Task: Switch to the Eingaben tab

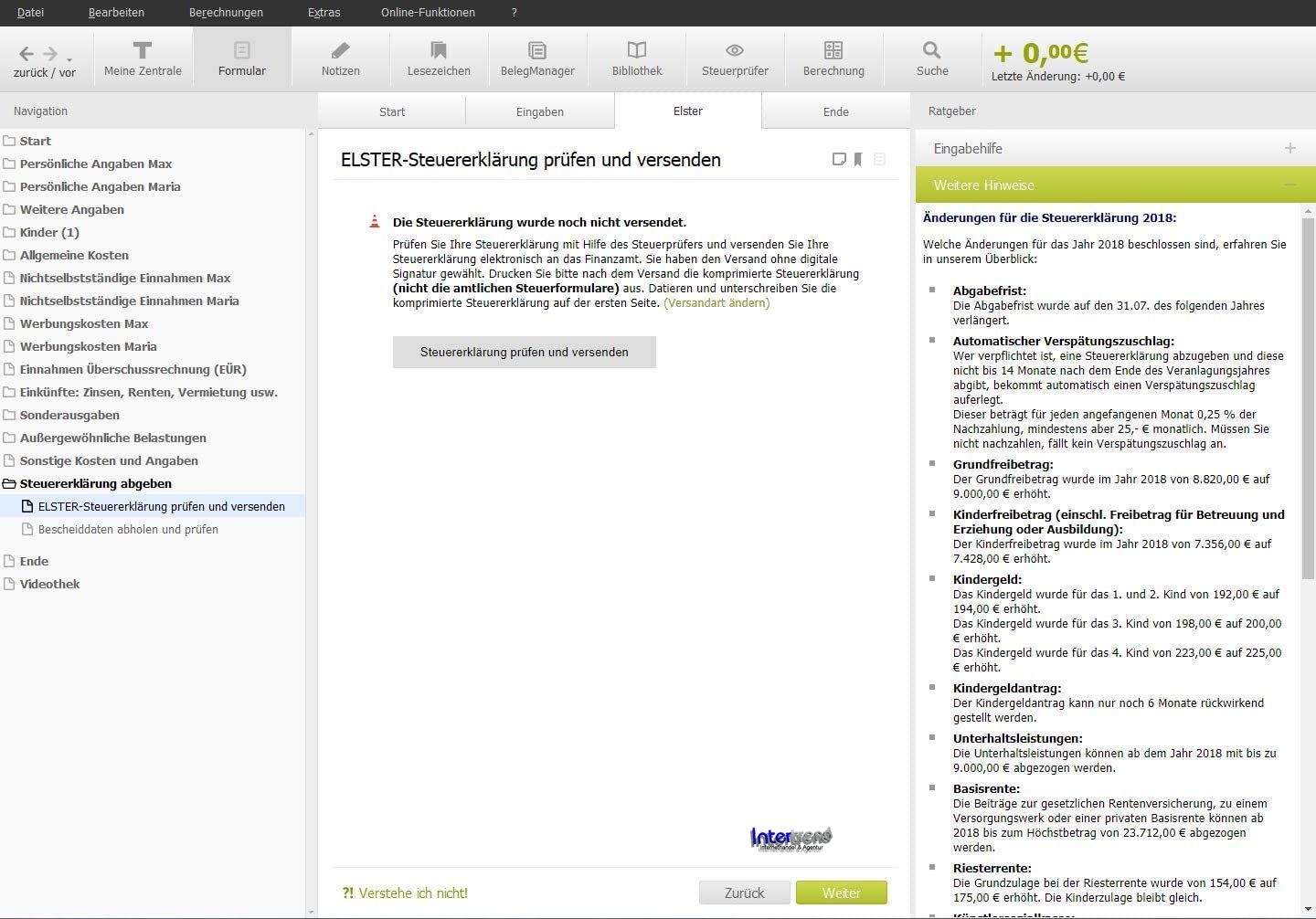Action: (539, 111)
